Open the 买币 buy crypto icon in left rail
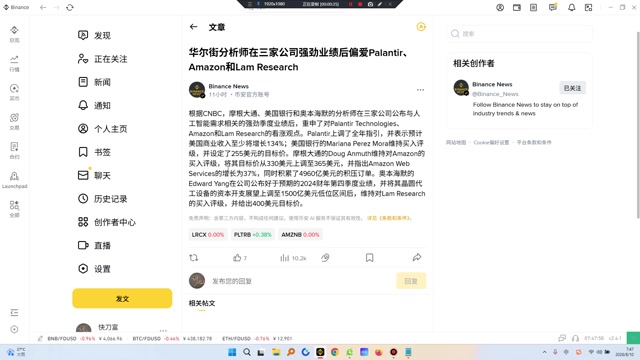Viewport: 640px width, 360px height. coord(14,92)
